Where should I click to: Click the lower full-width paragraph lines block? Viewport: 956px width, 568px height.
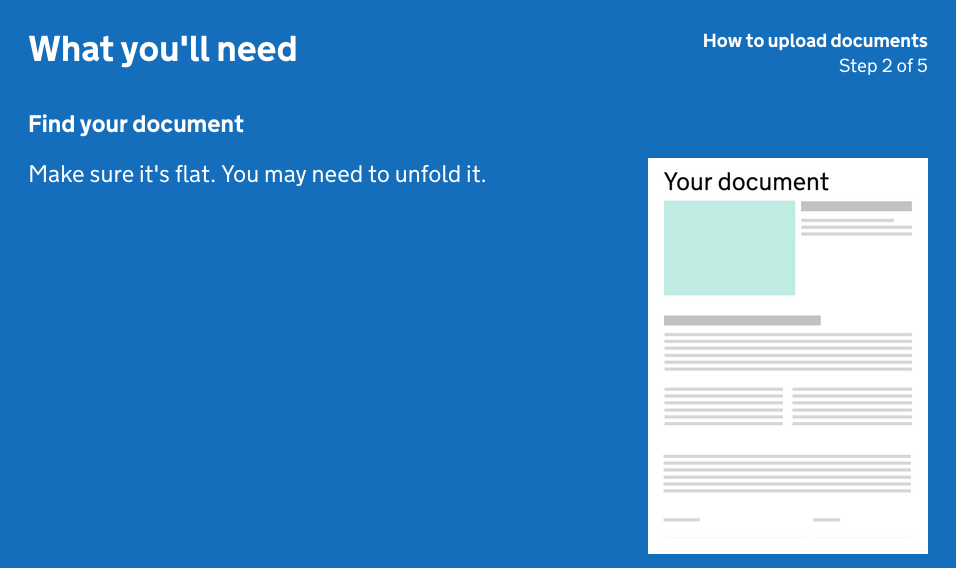tap(787, 473)
